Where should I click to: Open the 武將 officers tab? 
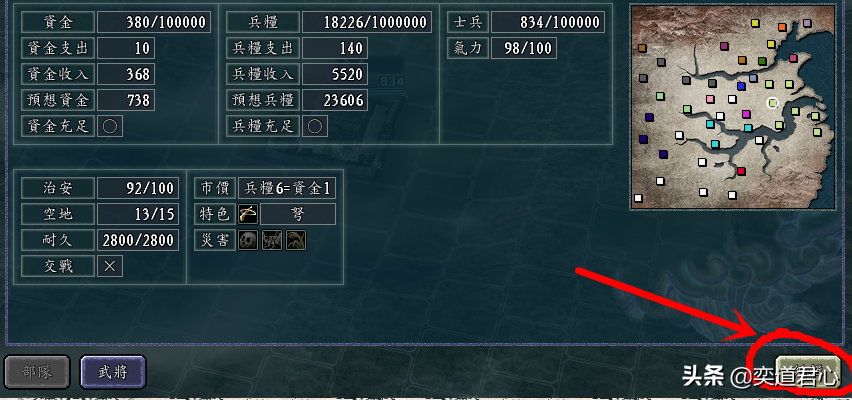[113, 372]
